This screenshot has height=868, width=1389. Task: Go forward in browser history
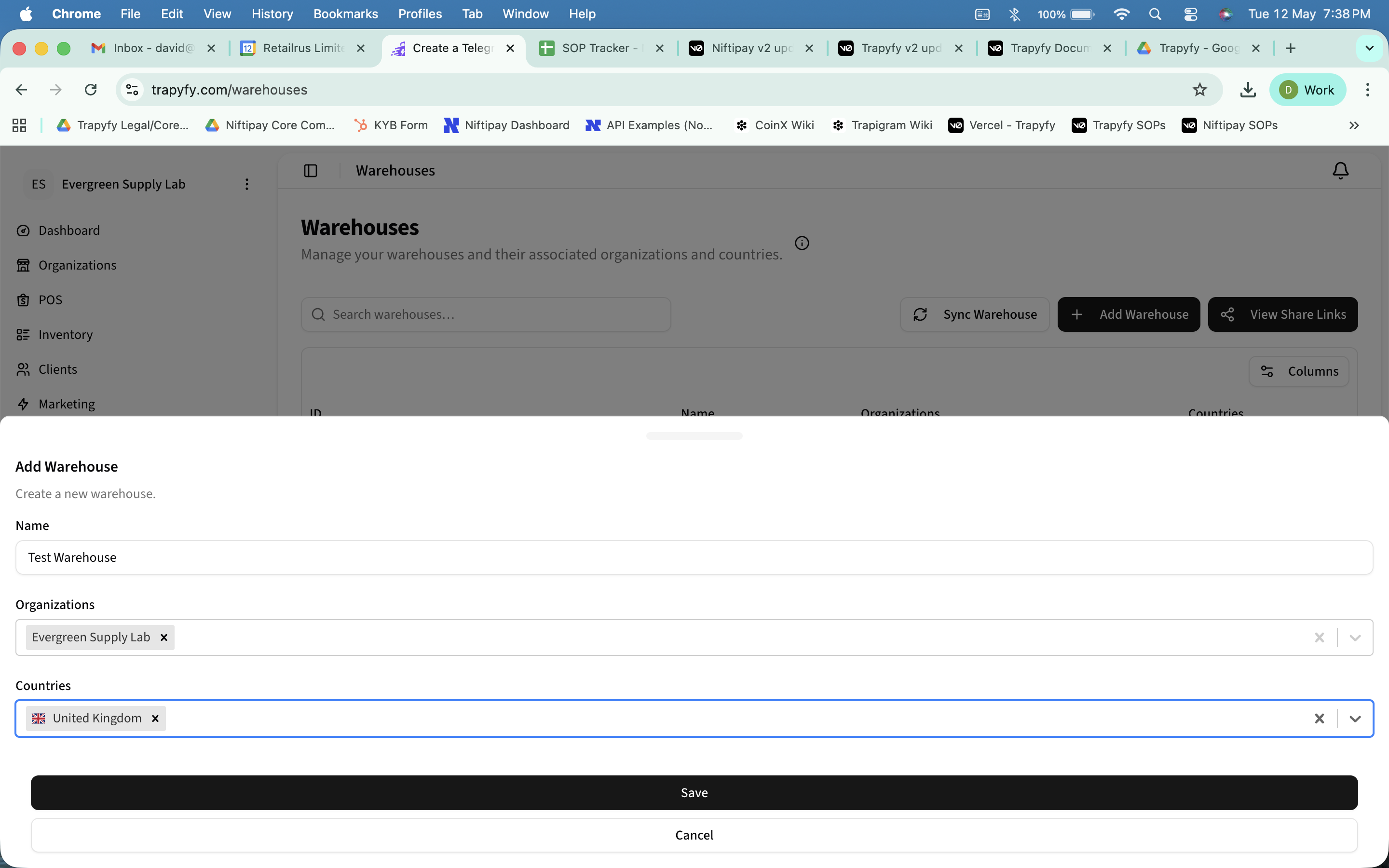(55, 90)
